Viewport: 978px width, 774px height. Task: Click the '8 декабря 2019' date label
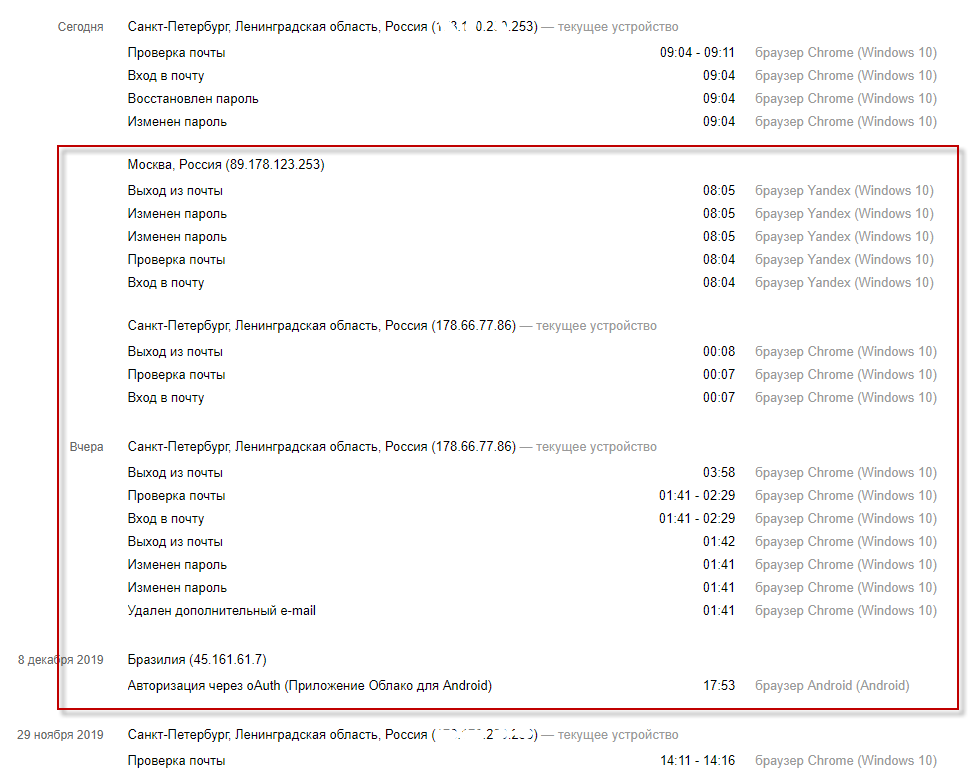(x=61, y=660)
